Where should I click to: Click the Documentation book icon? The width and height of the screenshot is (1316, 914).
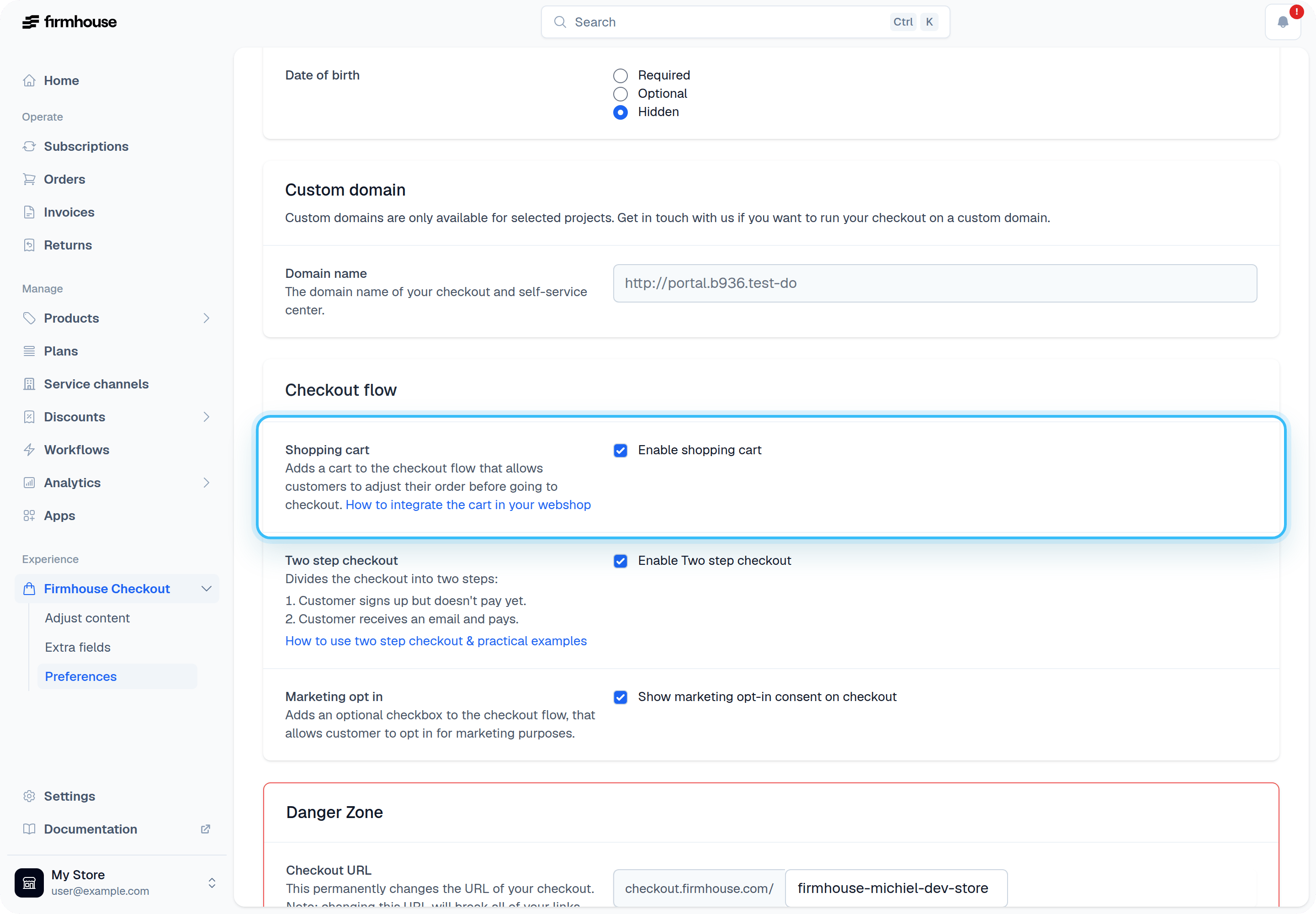coord(29,829)
